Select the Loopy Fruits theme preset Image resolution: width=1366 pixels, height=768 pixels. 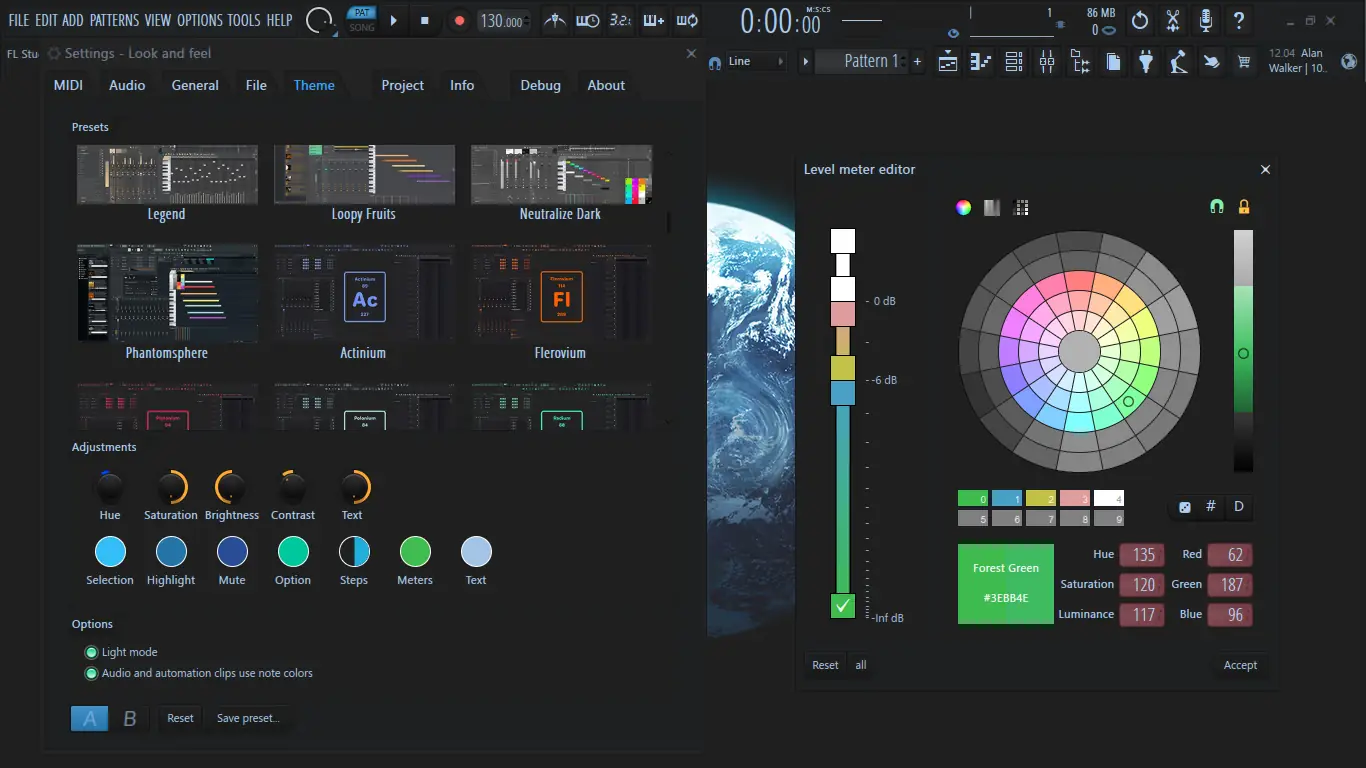point(363,183)
